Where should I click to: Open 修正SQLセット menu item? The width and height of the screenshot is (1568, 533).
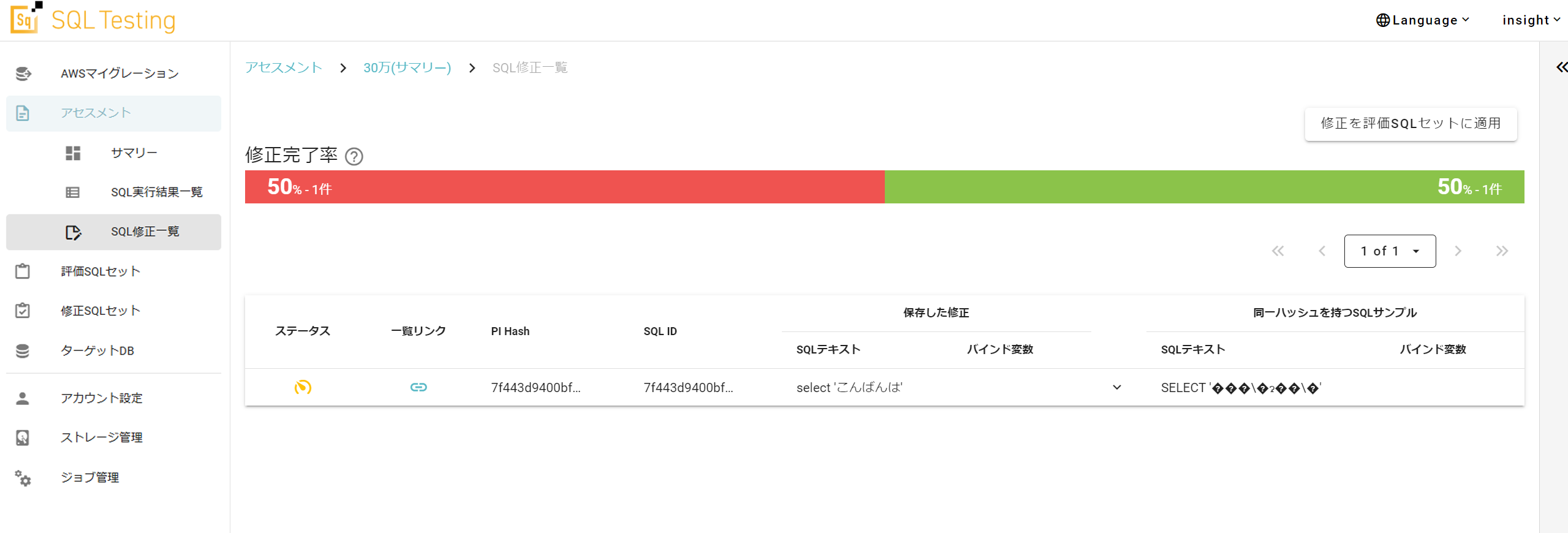tap(113, 311)
